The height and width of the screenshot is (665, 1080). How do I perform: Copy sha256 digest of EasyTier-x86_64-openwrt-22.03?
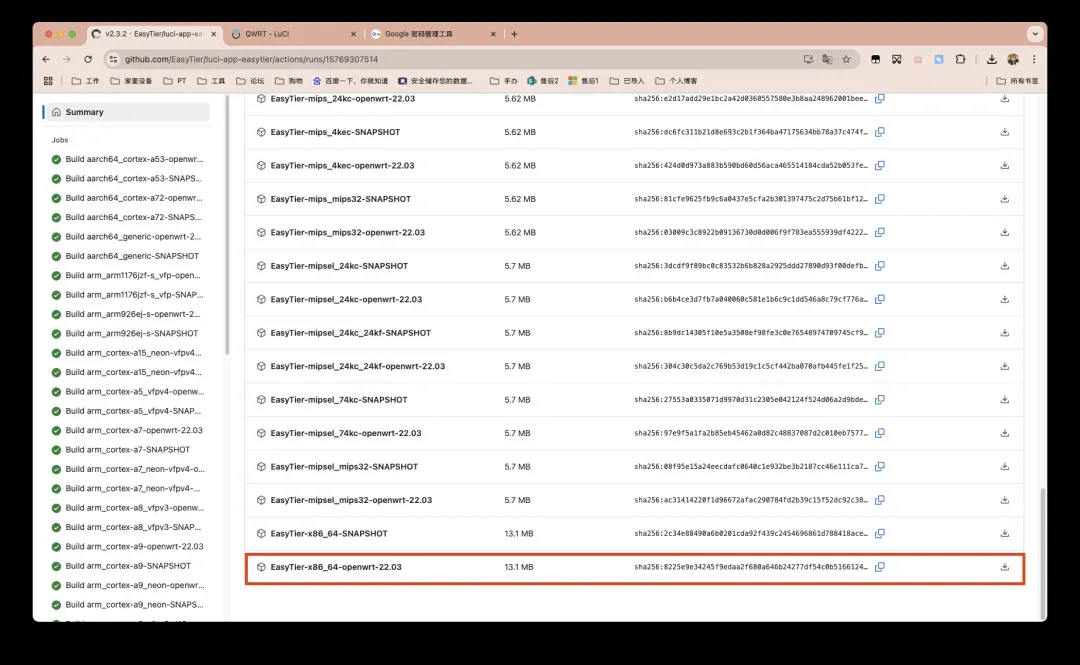click(x=880, y=567)
